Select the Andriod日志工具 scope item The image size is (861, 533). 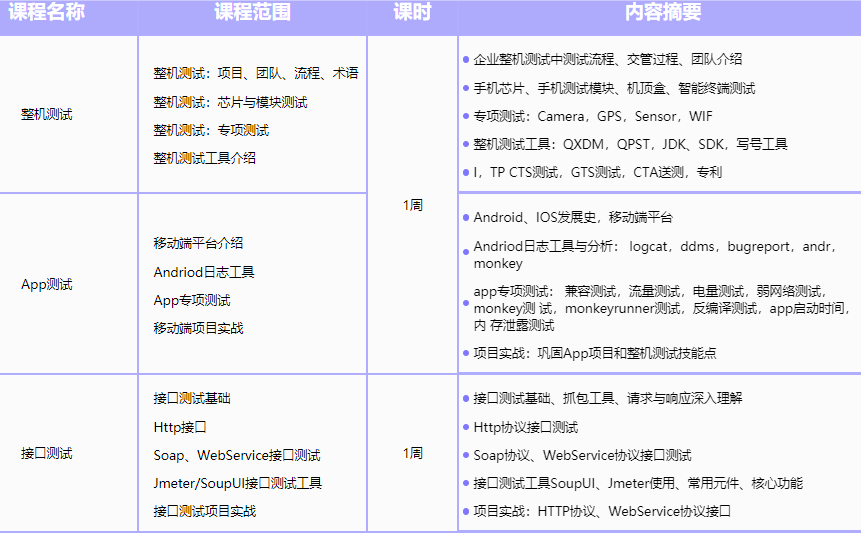204,272
